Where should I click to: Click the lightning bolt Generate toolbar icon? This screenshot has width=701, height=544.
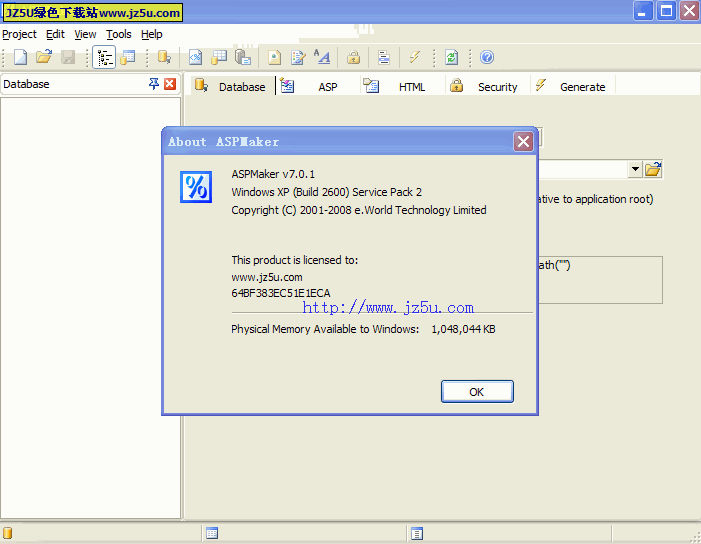[x=415, y=57]
